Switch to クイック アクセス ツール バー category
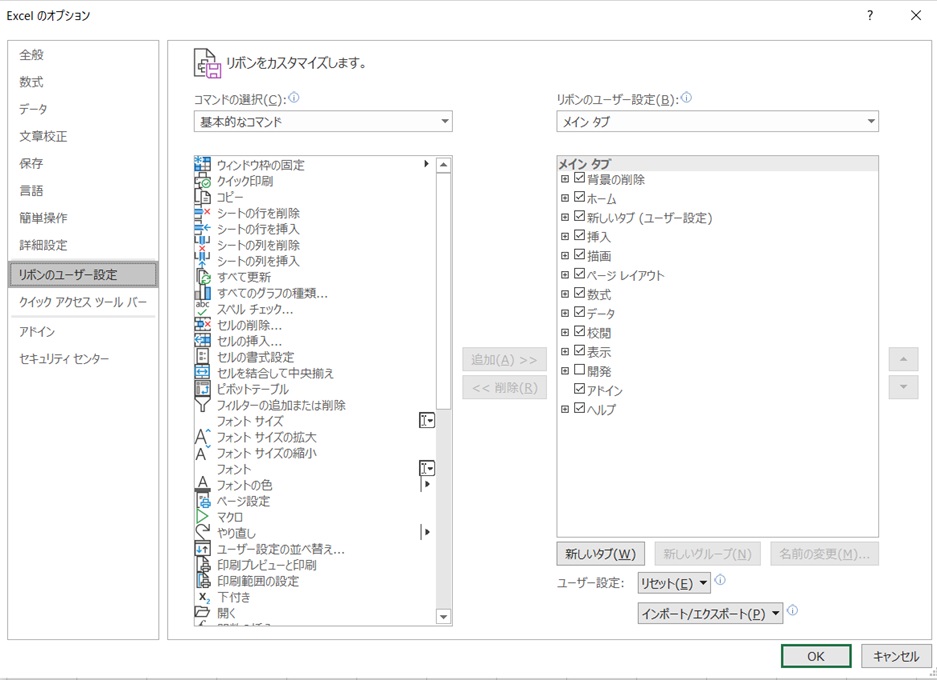The width and height of the screenshot is (937, 680). click(83, 302)
